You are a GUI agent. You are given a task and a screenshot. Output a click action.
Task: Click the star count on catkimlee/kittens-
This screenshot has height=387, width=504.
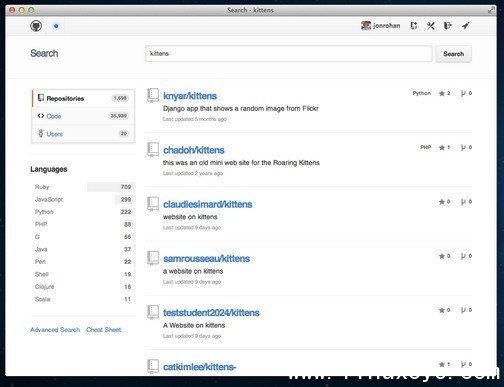coord(445,364)
